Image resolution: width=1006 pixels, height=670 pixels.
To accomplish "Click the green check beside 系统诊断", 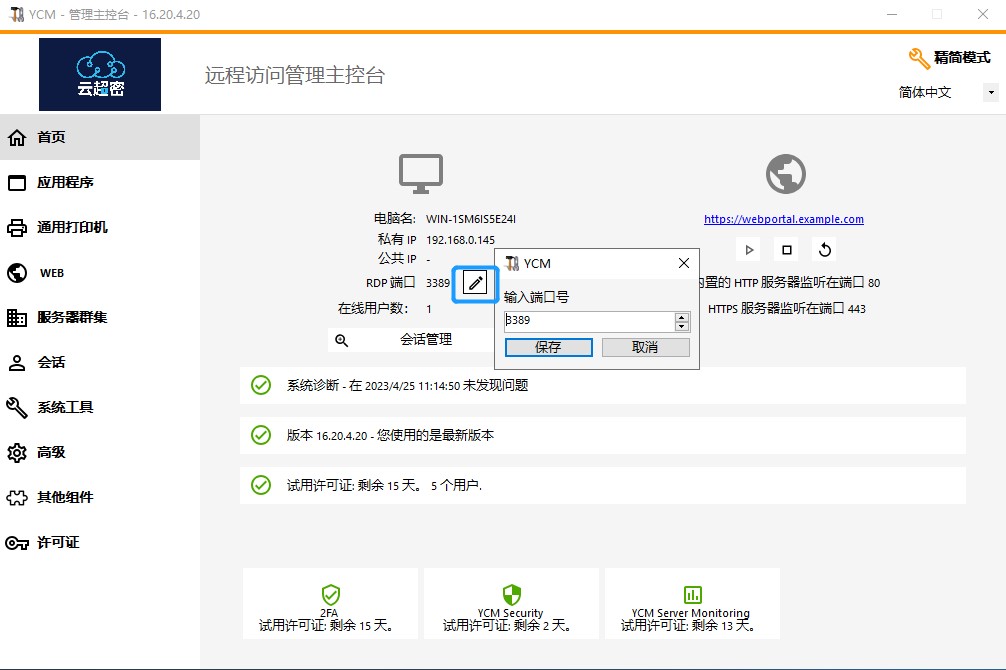I will click(x=260, y=385).
